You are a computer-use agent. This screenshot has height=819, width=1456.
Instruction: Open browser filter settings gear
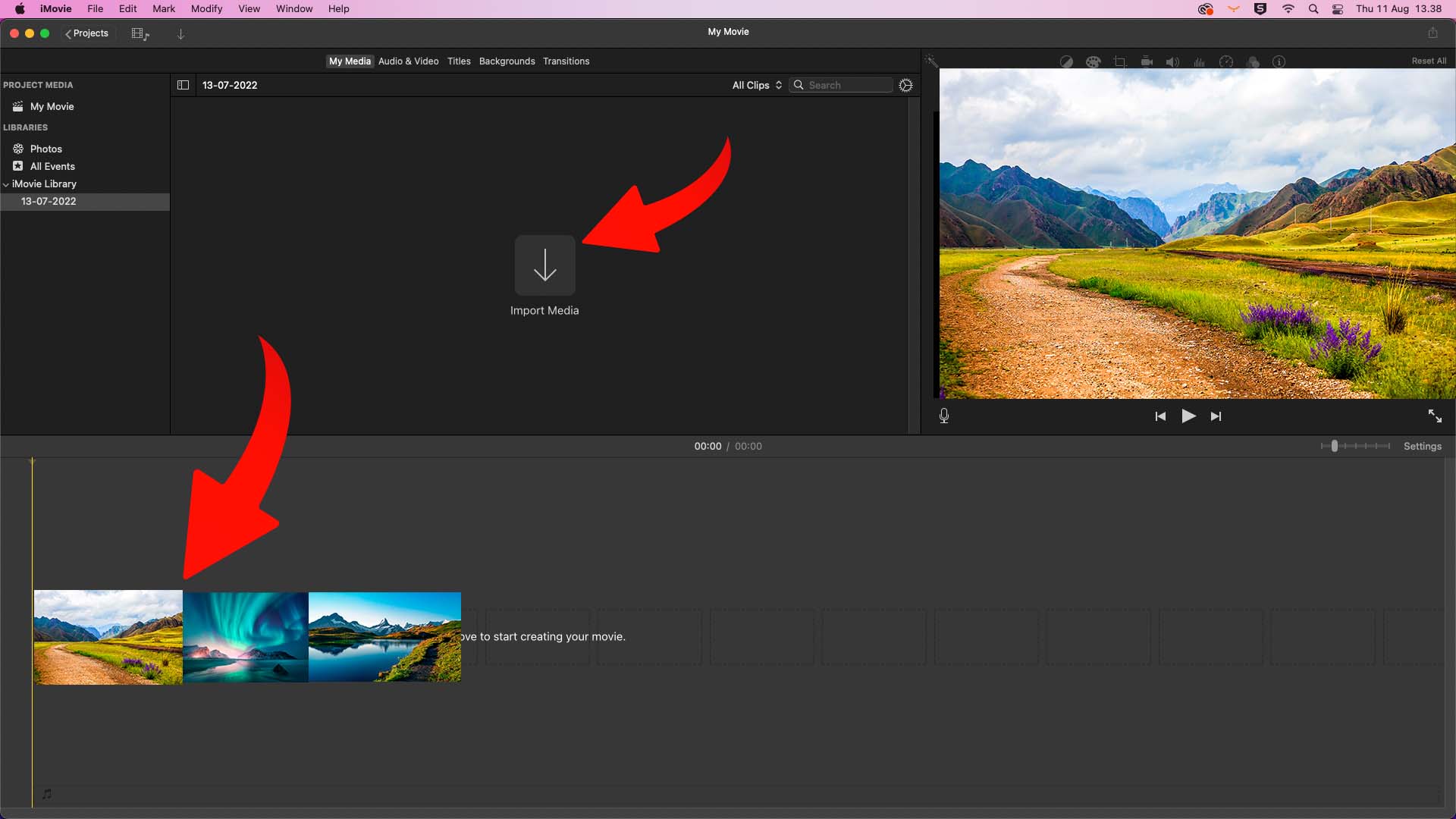click(x=906, y=85)
